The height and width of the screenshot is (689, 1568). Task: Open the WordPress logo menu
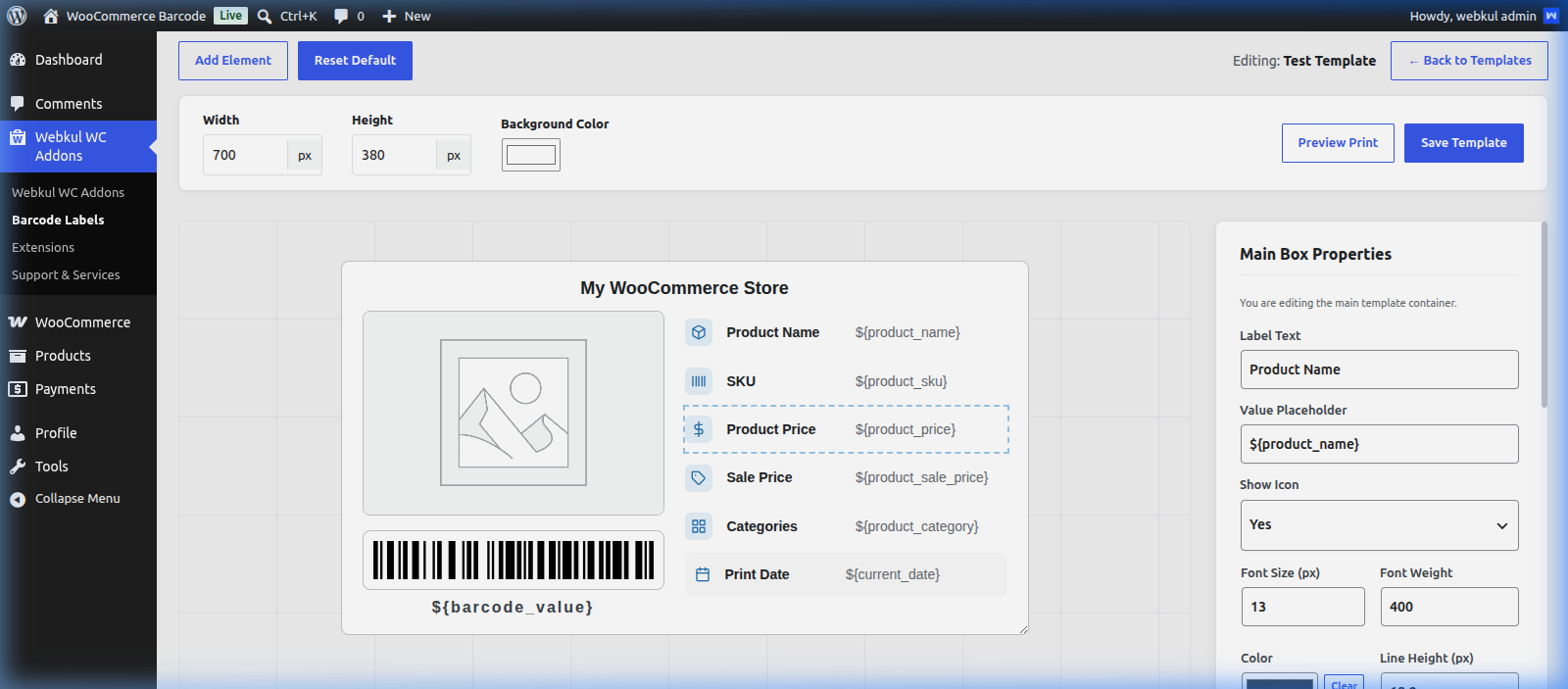point(17,16)
